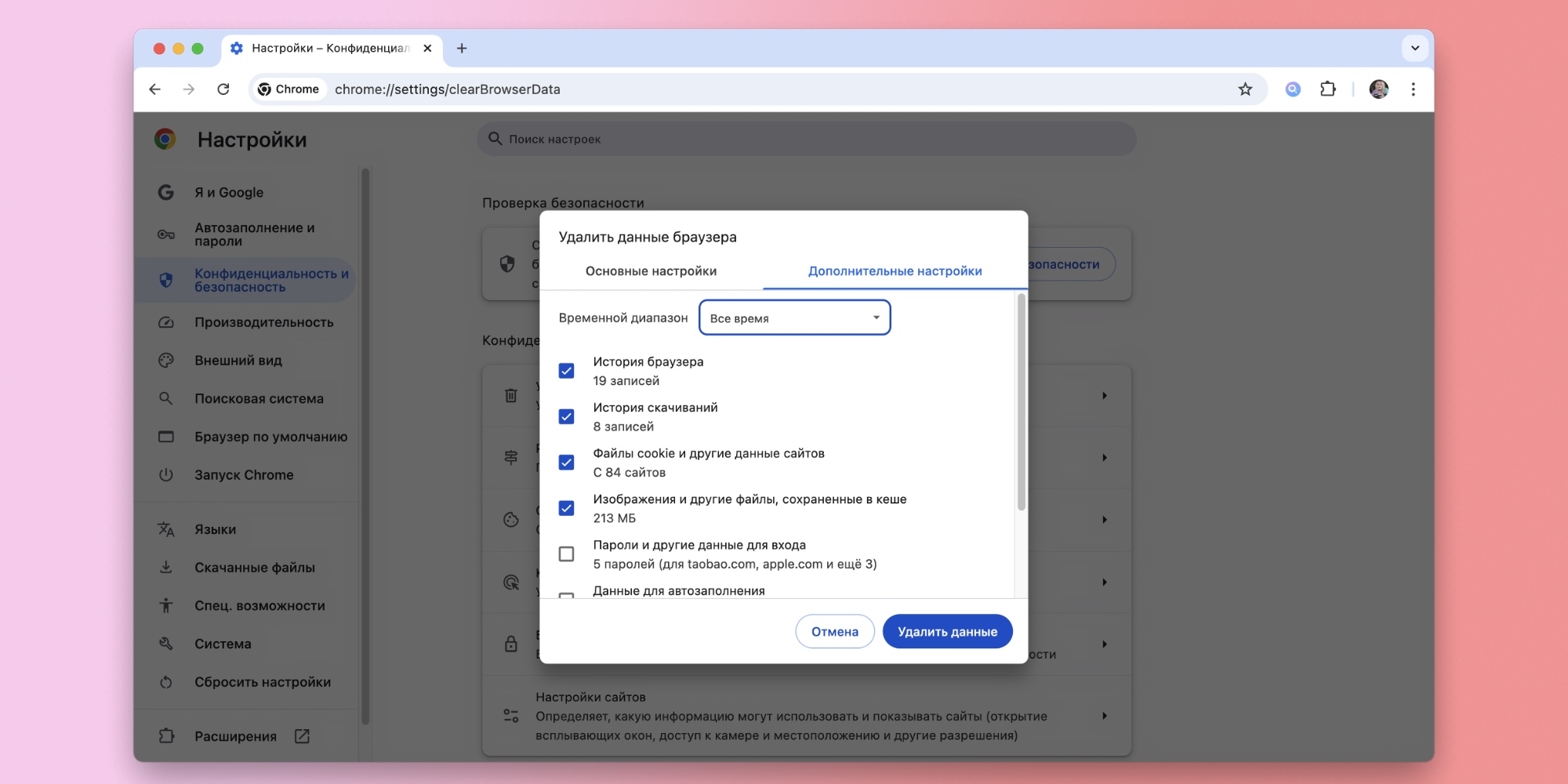Click the Отмена button
This screenshot has width=1568, height=784.
coord(834,632)
